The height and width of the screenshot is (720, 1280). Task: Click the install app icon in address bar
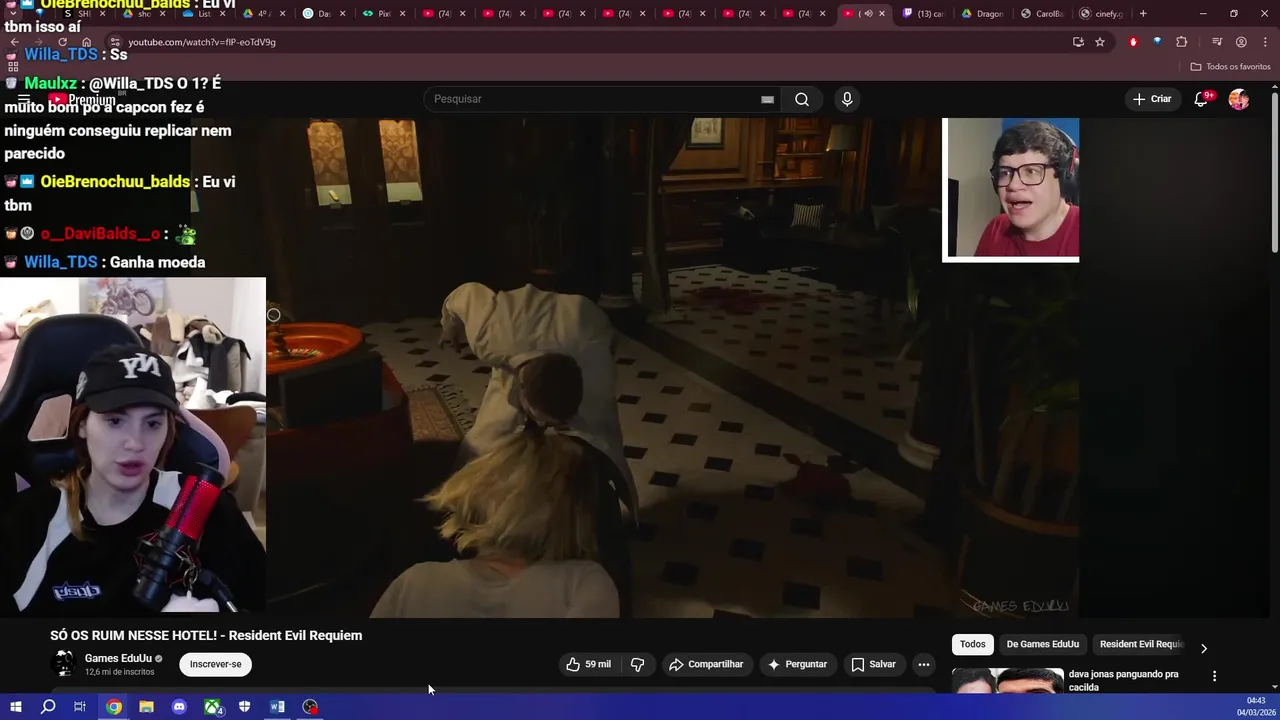(x=1078, y=42)
